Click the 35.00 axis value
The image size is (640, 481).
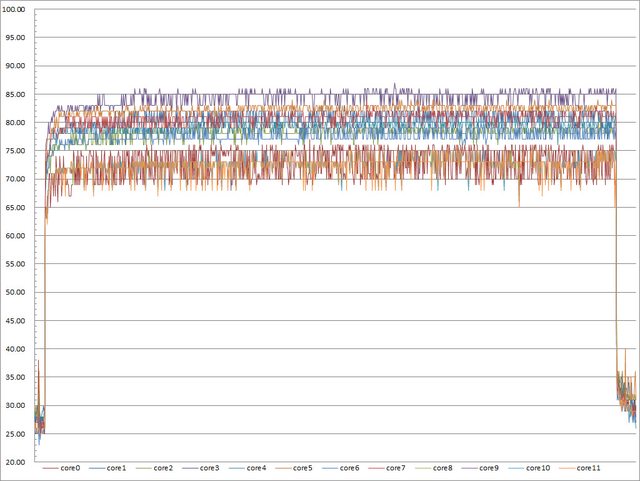(16, 377)
